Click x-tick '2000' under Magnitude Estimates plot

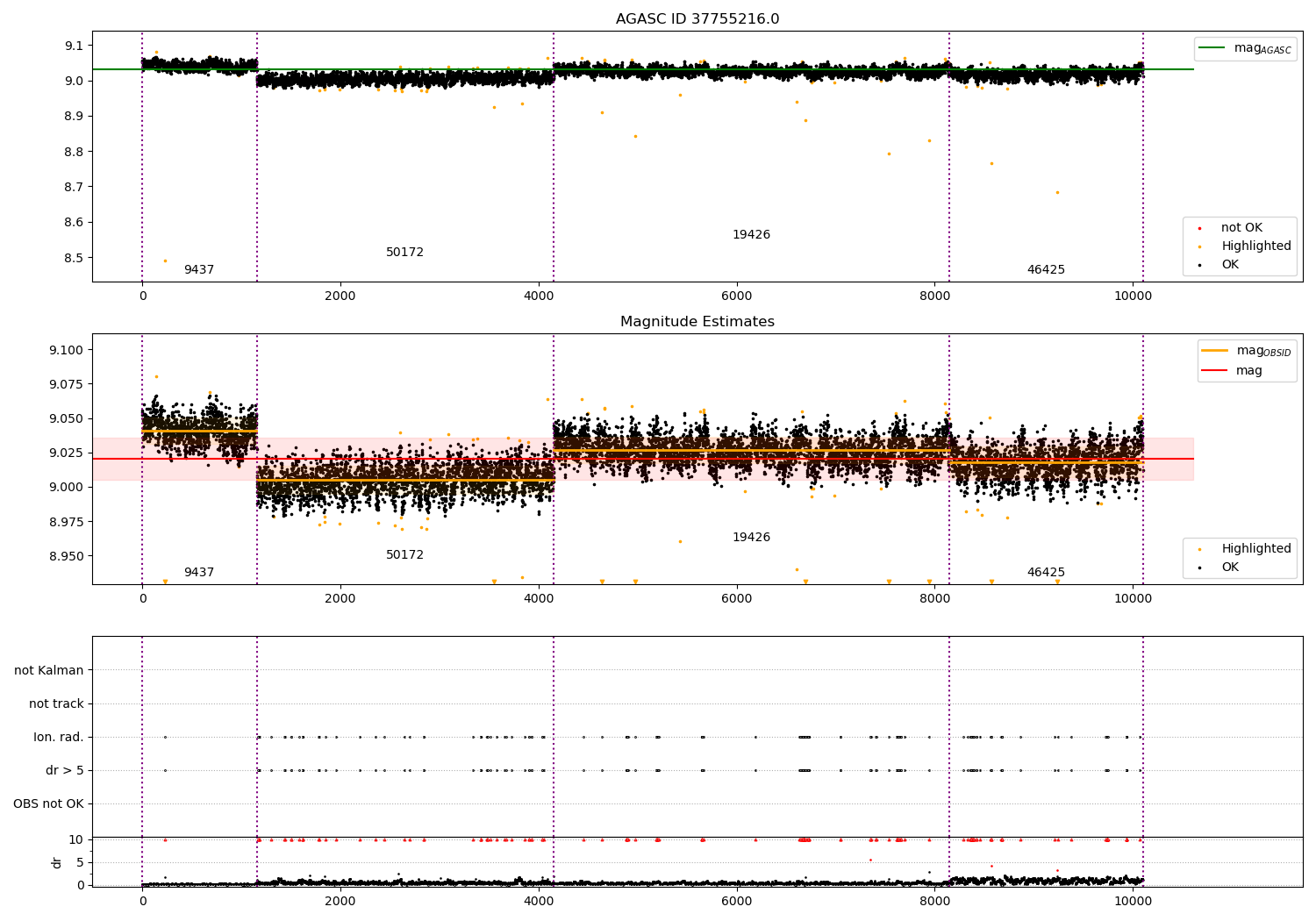point(340,599)
